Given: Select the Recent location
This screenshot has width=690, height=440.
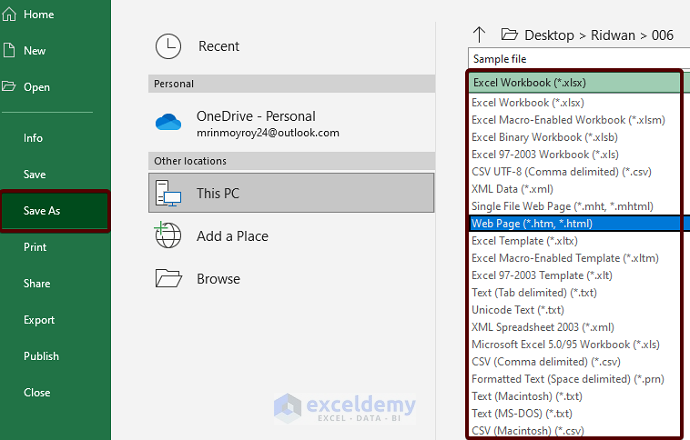Looking at the screenshot, I should tap(291, 46).
